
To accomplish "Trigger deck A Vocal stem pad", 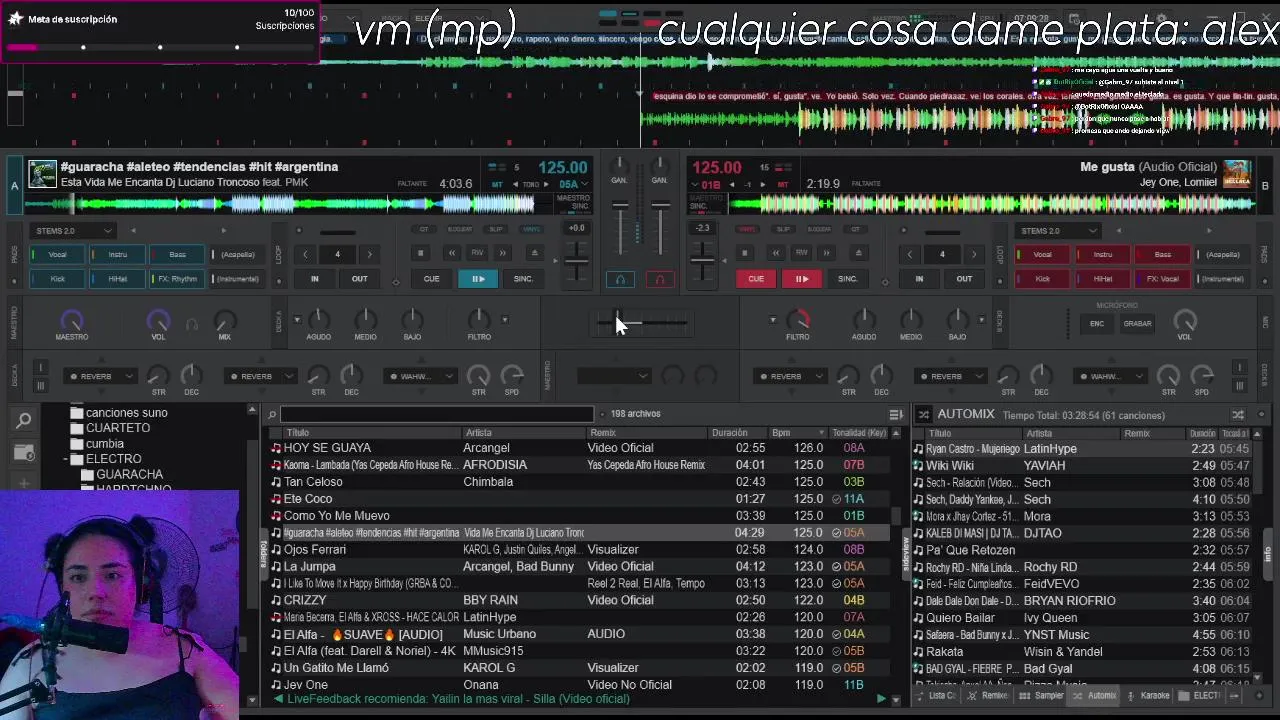I will click(57, 255).
